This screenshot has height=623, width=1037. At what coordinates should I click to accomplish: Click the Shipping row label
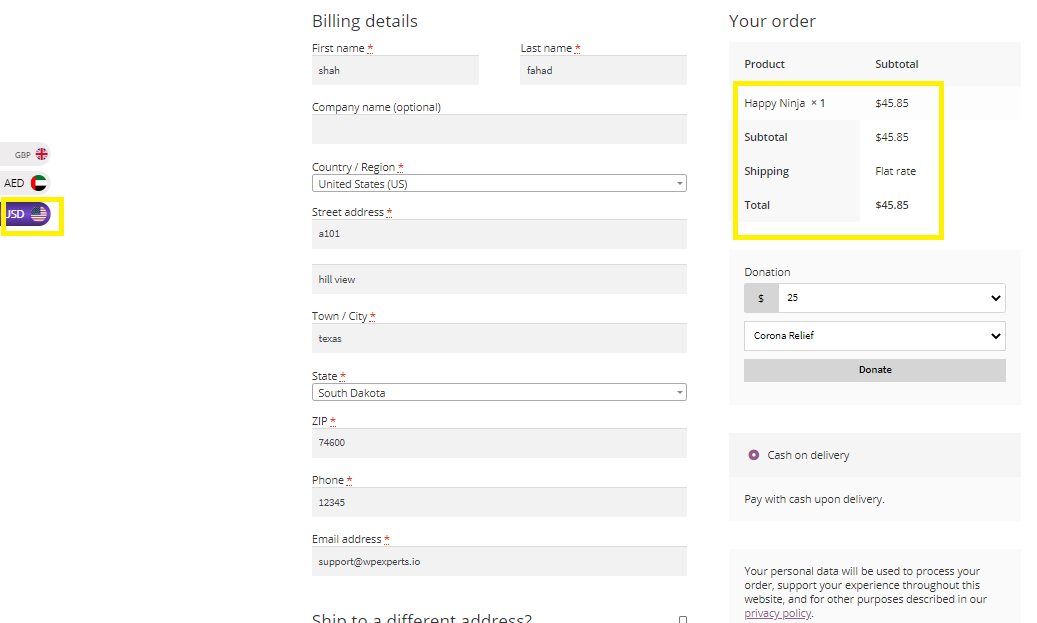point(767,171)
